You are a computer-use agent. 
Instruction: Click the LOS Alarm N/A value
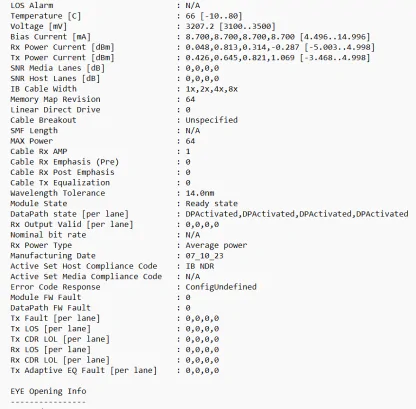tap(193, 5)
